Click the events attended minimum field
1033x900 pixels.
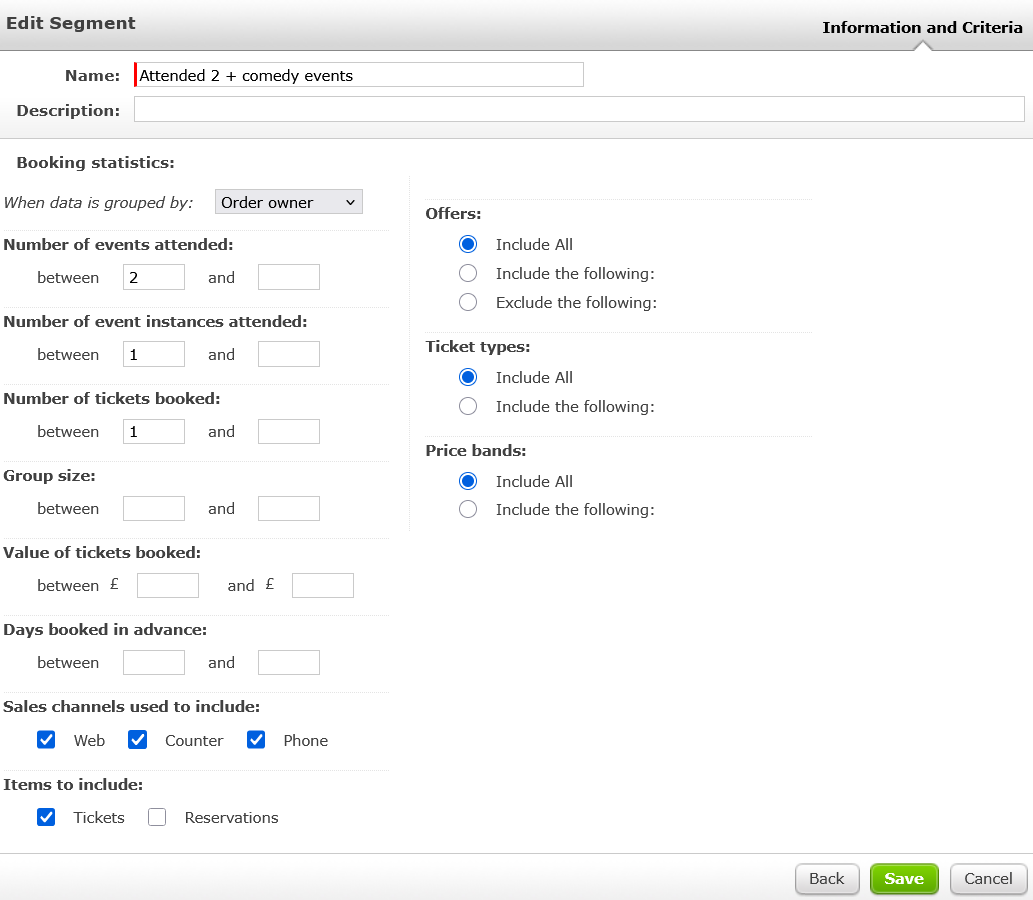pos(154,277)
